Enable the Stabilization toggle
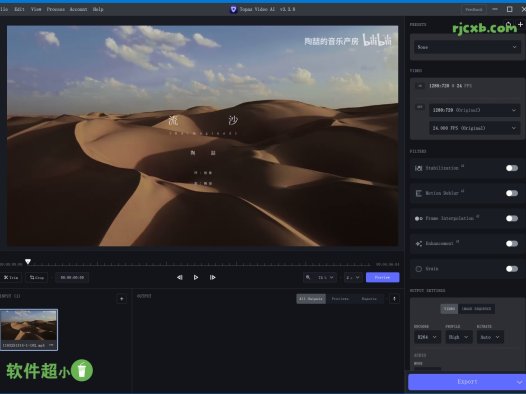The width and height of the screenshot is (526, 394). point(512,168)
